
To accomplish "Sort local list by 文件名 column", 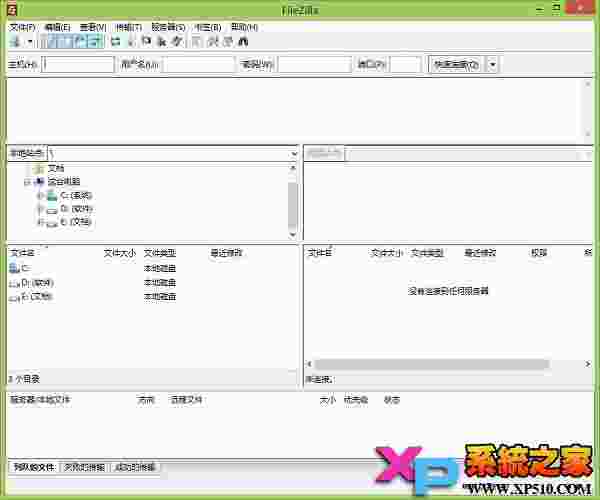I will point(23,253).
